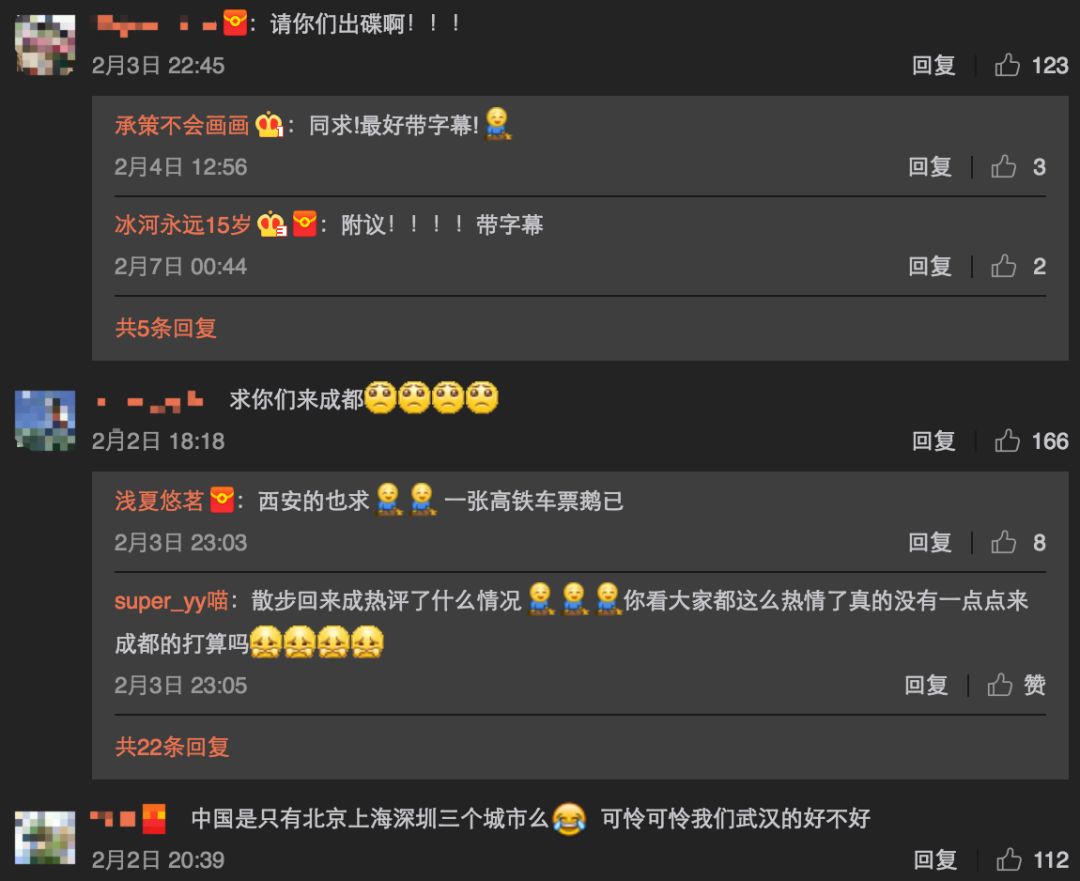Like the Wuhan comment with 112 likes
The height and width of the screenshot is (881, 1080).
(x=1008, y=859)
